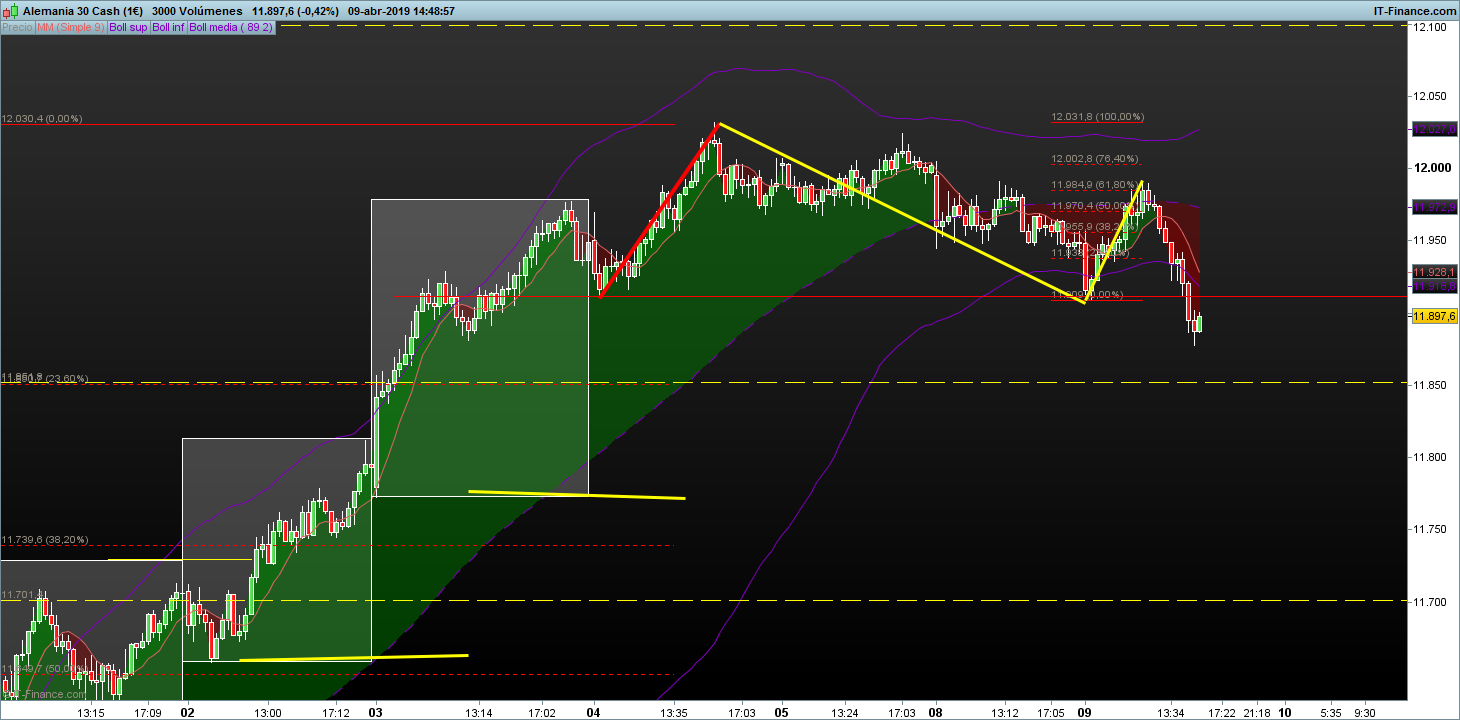This screenshot has width=1460, height=720.
Task: Click the 13:24 time axis label
Action: 845,713
